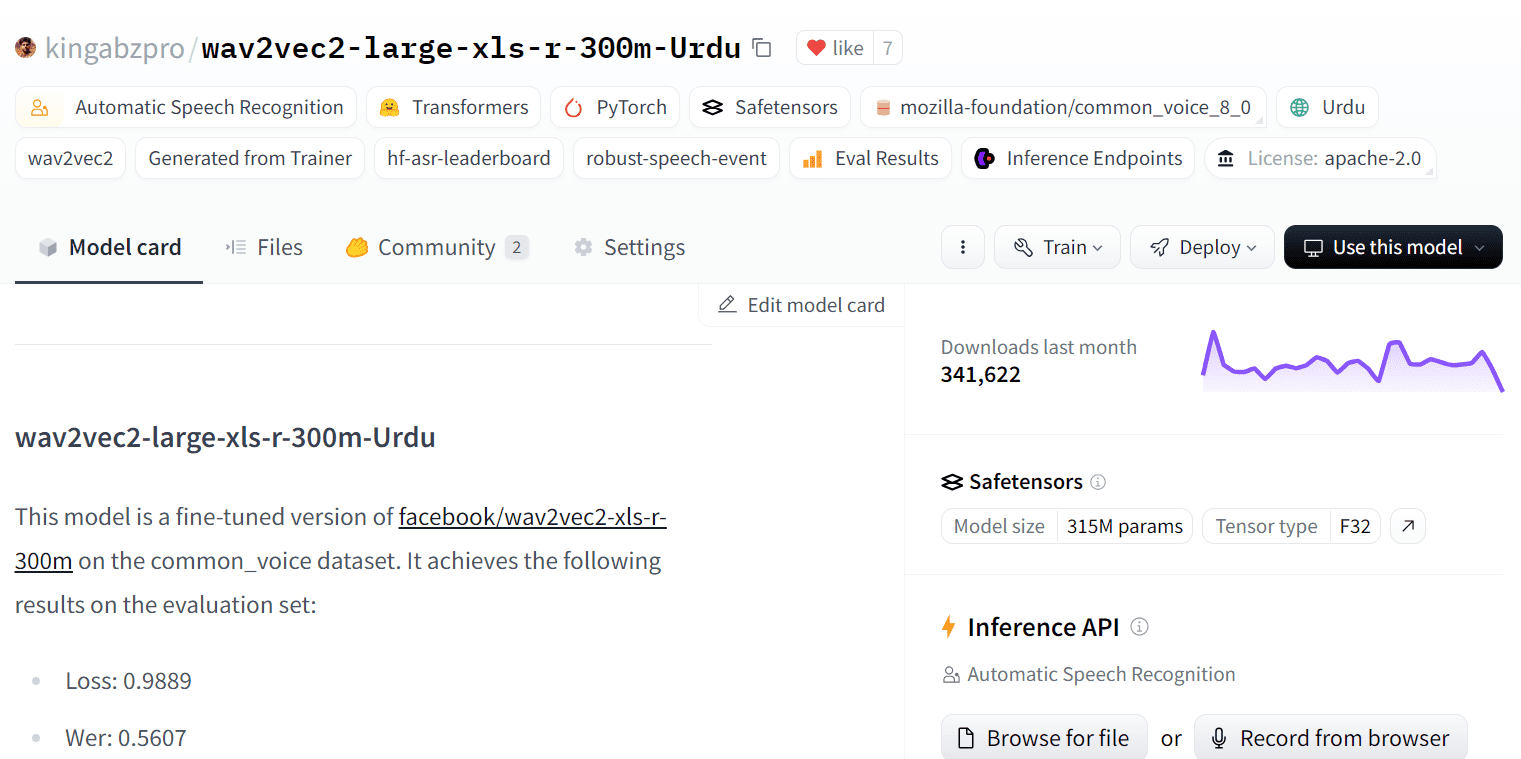Open the three-dot more options menu
Viewport: 1521px width, 759px height.
pos(963,247)
